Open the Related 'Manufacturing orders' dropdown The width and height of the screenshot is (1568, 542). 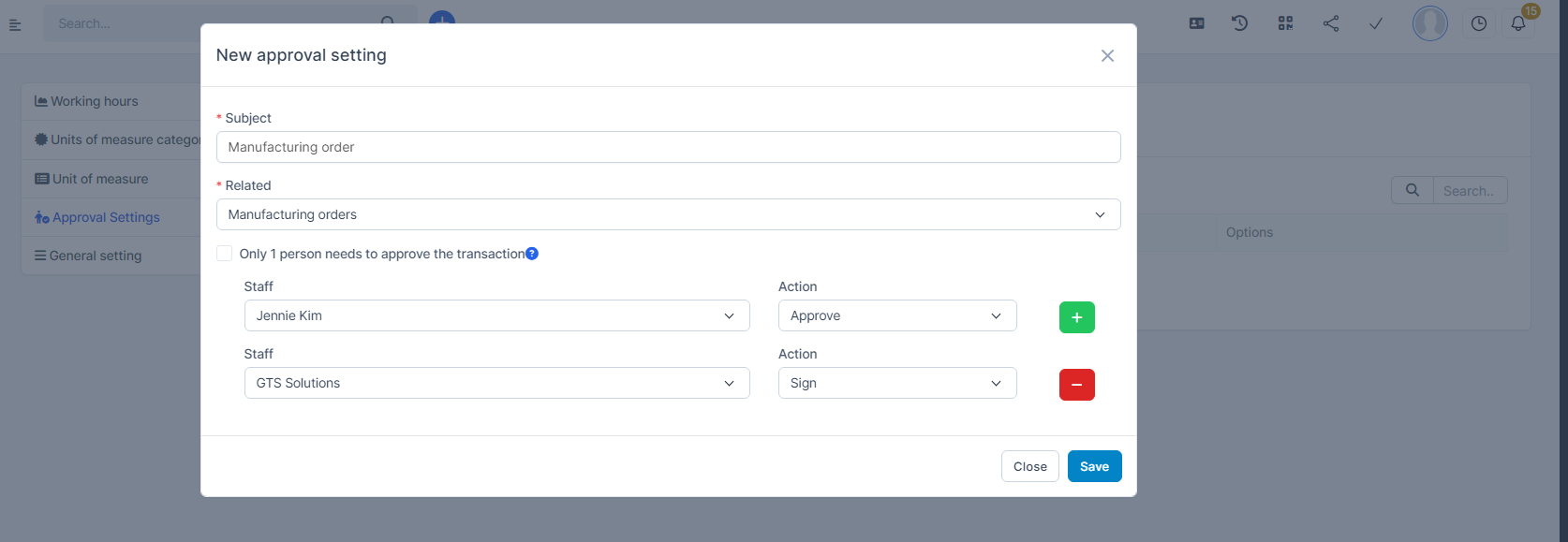point(668,214)
